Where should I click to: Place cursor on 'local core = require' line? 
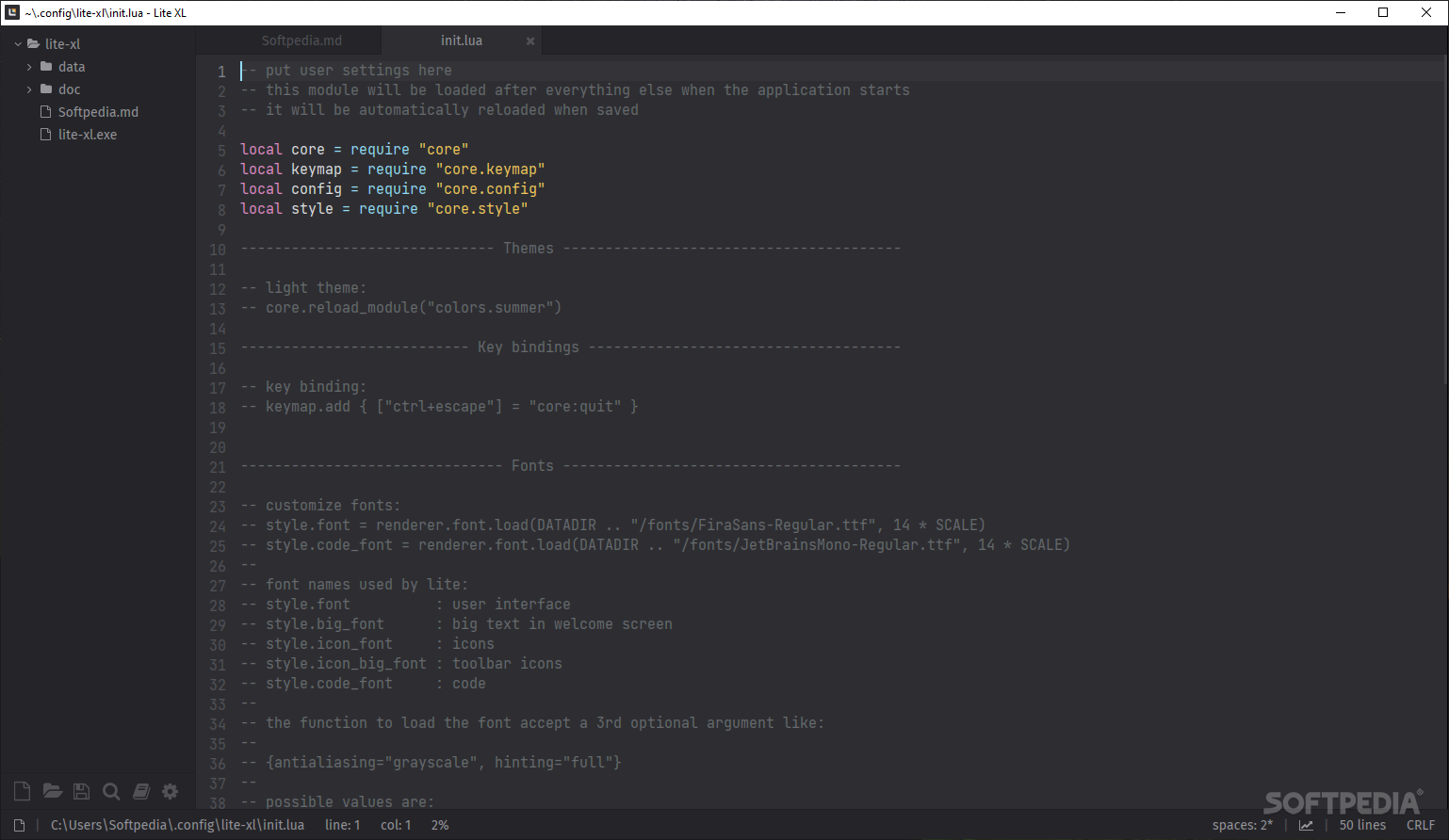tap(354, 149)
